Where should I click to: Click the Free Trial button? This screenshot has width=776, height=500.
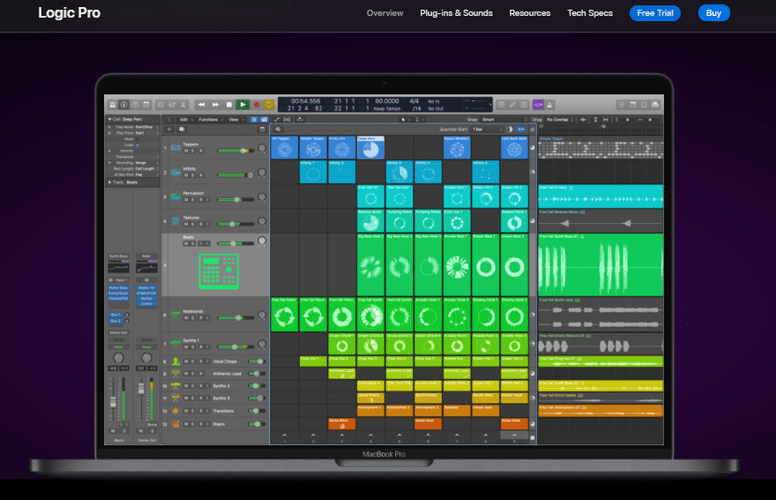click(x=655, y=13)
